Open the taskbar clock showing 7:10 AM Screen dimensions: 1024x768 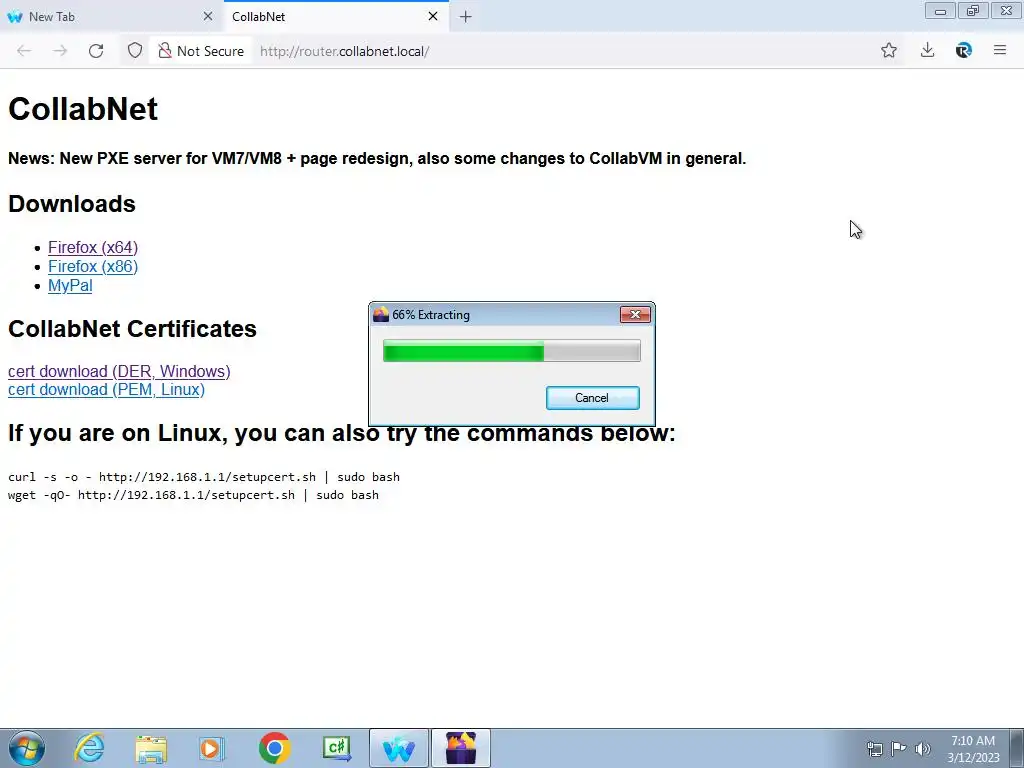point(973,749)
